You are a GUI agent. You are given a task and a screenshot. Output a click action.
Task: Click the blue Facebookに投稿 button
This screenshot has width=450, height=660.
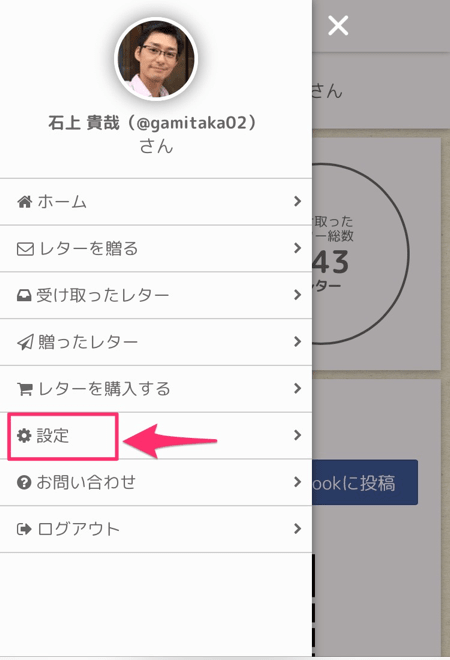(x=365, y=482)
